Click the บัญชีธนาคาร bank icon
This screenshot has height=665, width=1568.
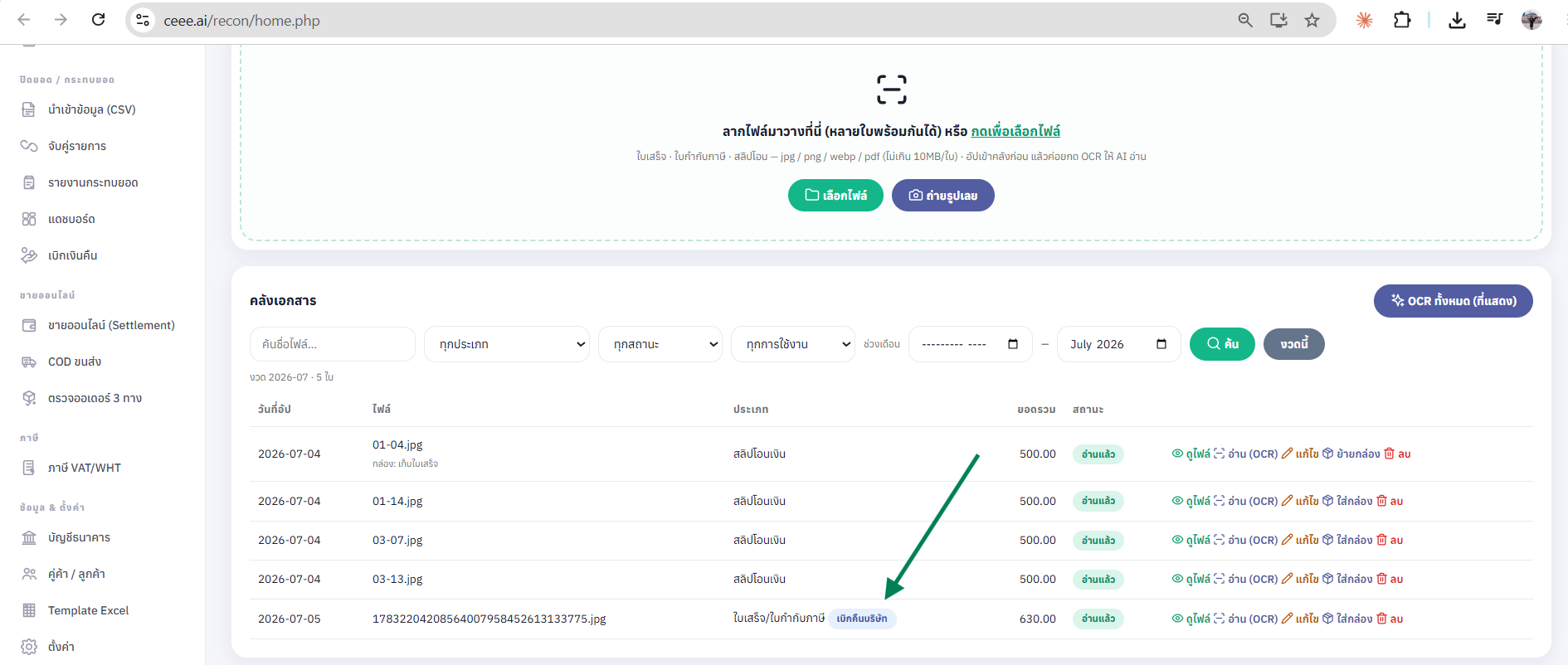(29, 537)
